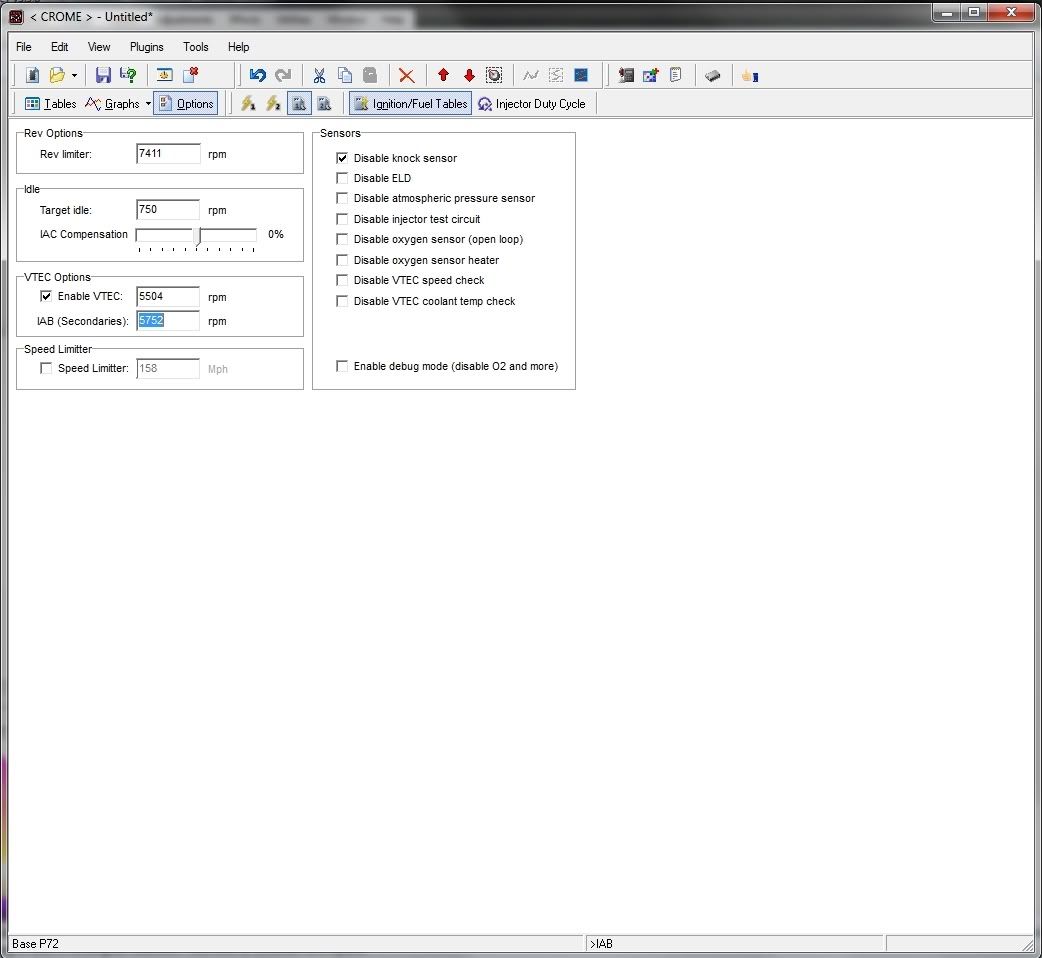This screenshot has height=958, width=1042.
Task: Check Disable oxygen sensor heater
Action: [x=342, y=260]
